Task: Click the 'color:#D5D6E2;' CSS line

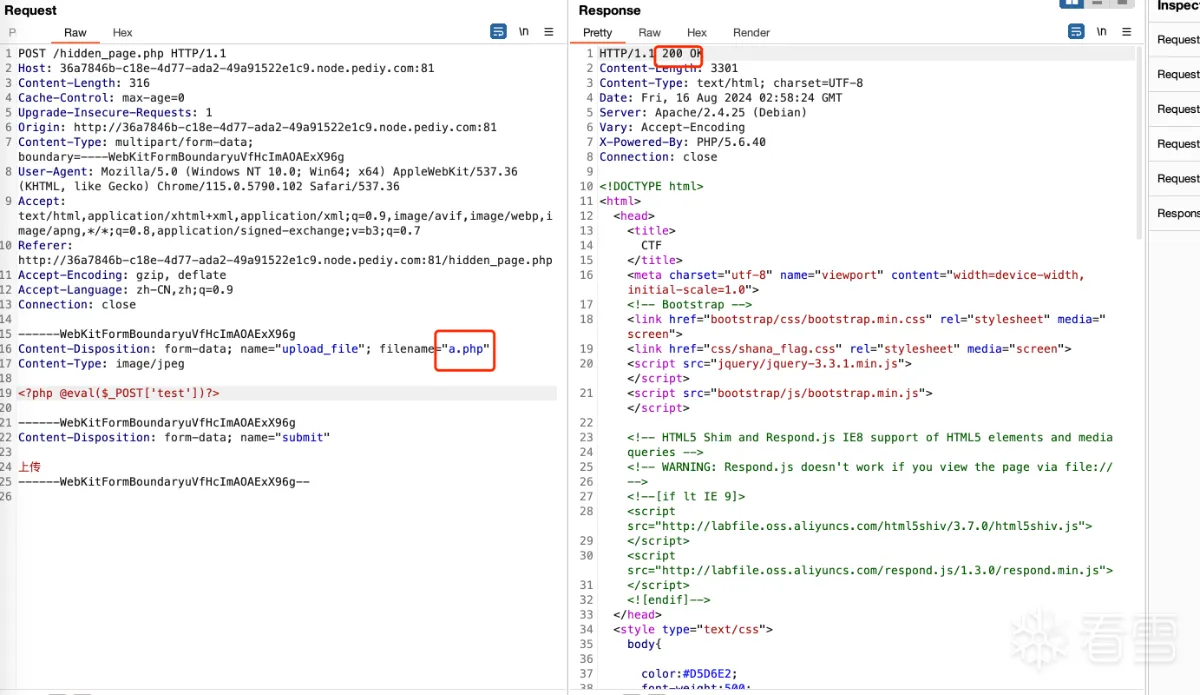Action: pyautogui.click(x=690, y=673)
